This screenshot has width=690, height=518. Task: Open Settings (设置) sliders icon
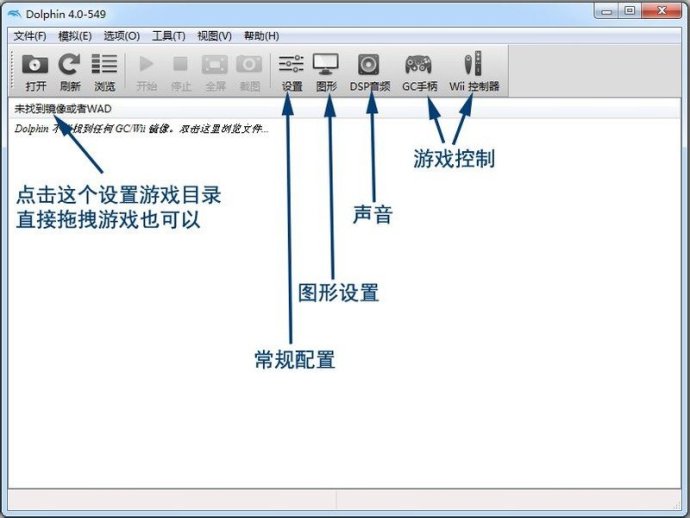(291, 64)
